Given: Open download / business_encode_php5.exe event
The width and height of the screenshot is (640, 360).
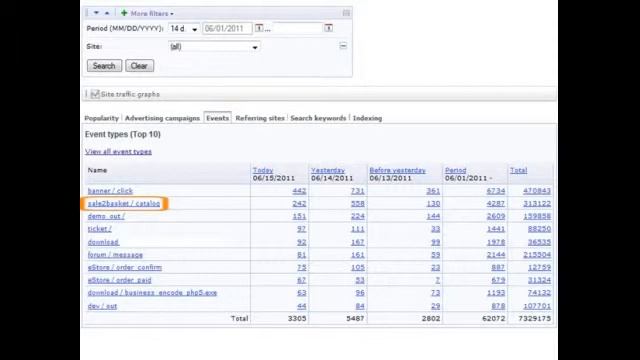Looking at the screenshot, I should point(152,293).
